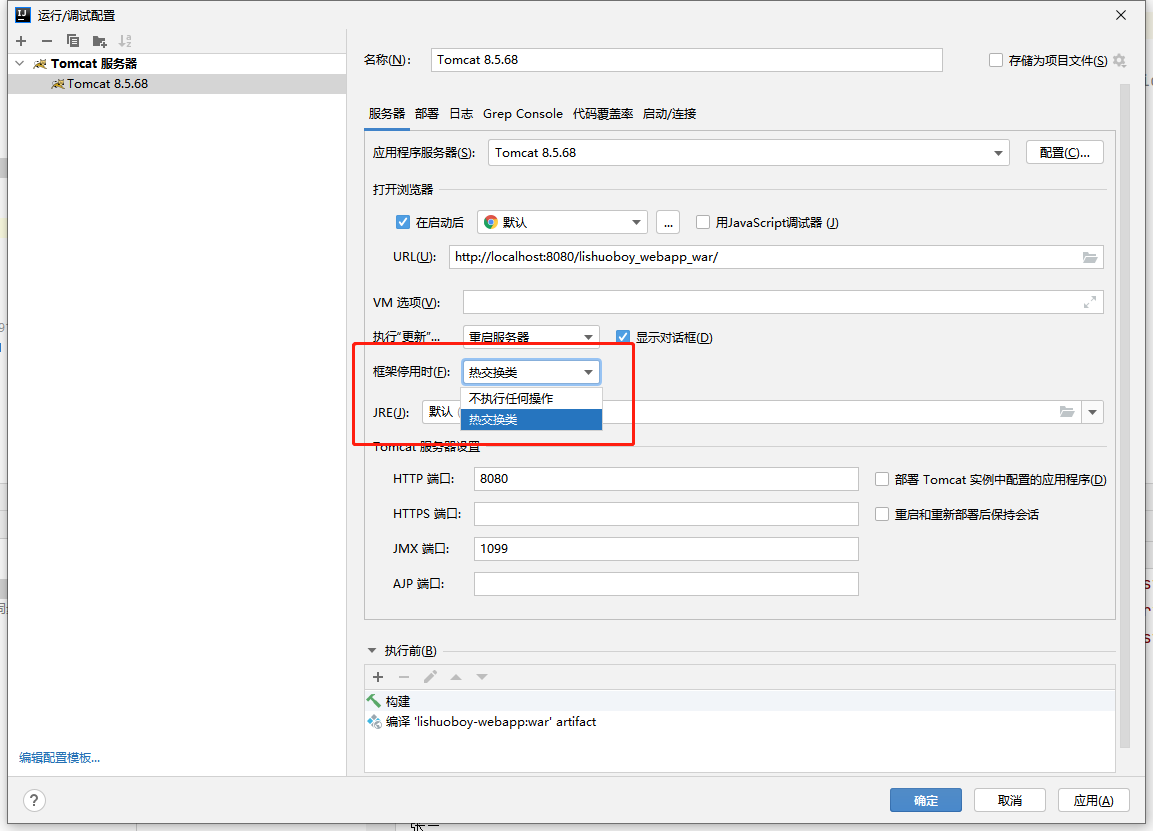Remove before-launch task with minus icon
Viewport: 1153px width, 831px height.
coord(404,677)
